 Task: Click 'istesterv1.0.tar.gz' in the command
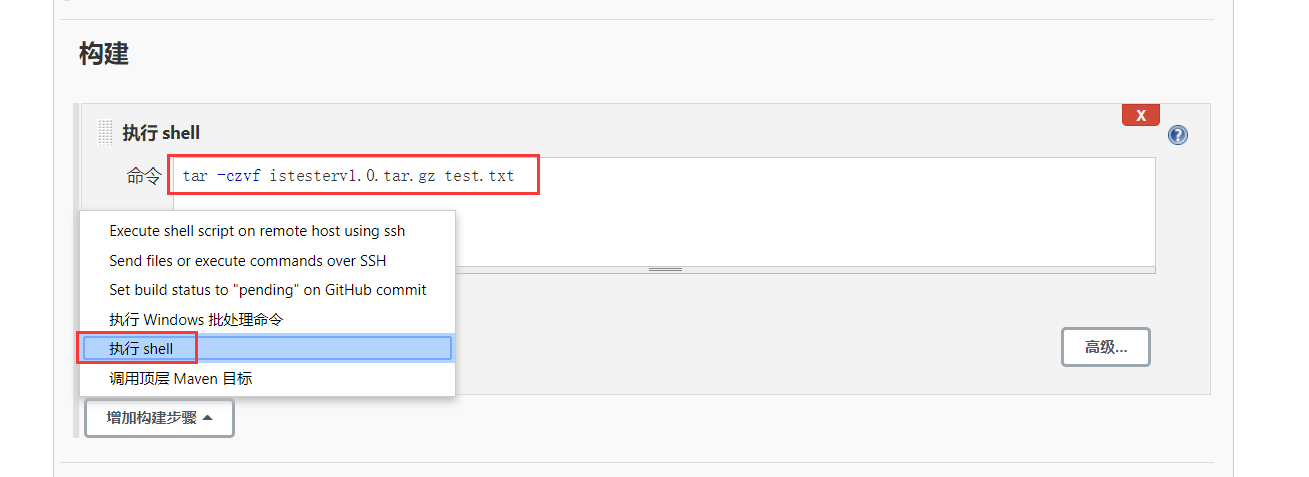point(352,176)
